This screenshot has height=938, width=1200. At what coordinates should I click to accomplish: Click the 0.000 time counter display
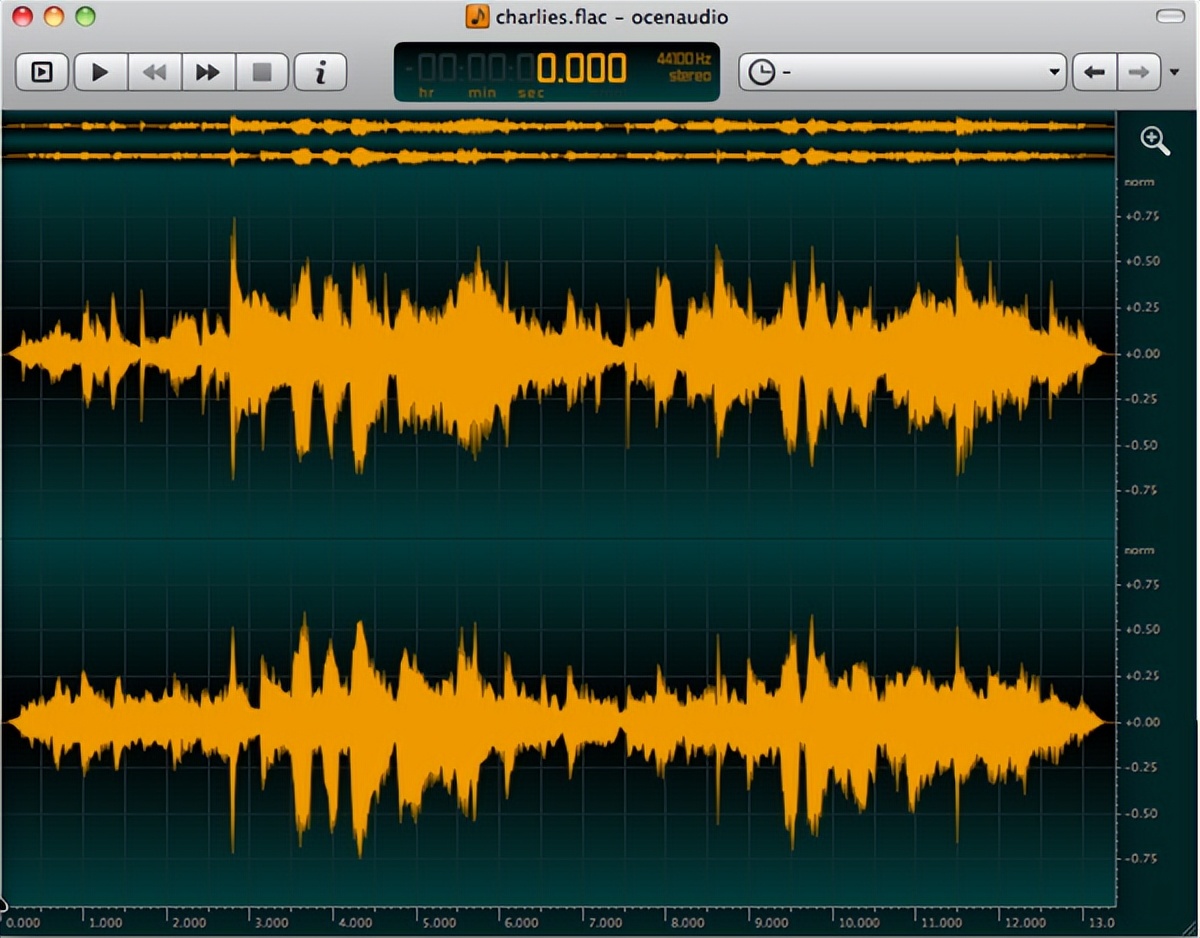pos(581,68)
